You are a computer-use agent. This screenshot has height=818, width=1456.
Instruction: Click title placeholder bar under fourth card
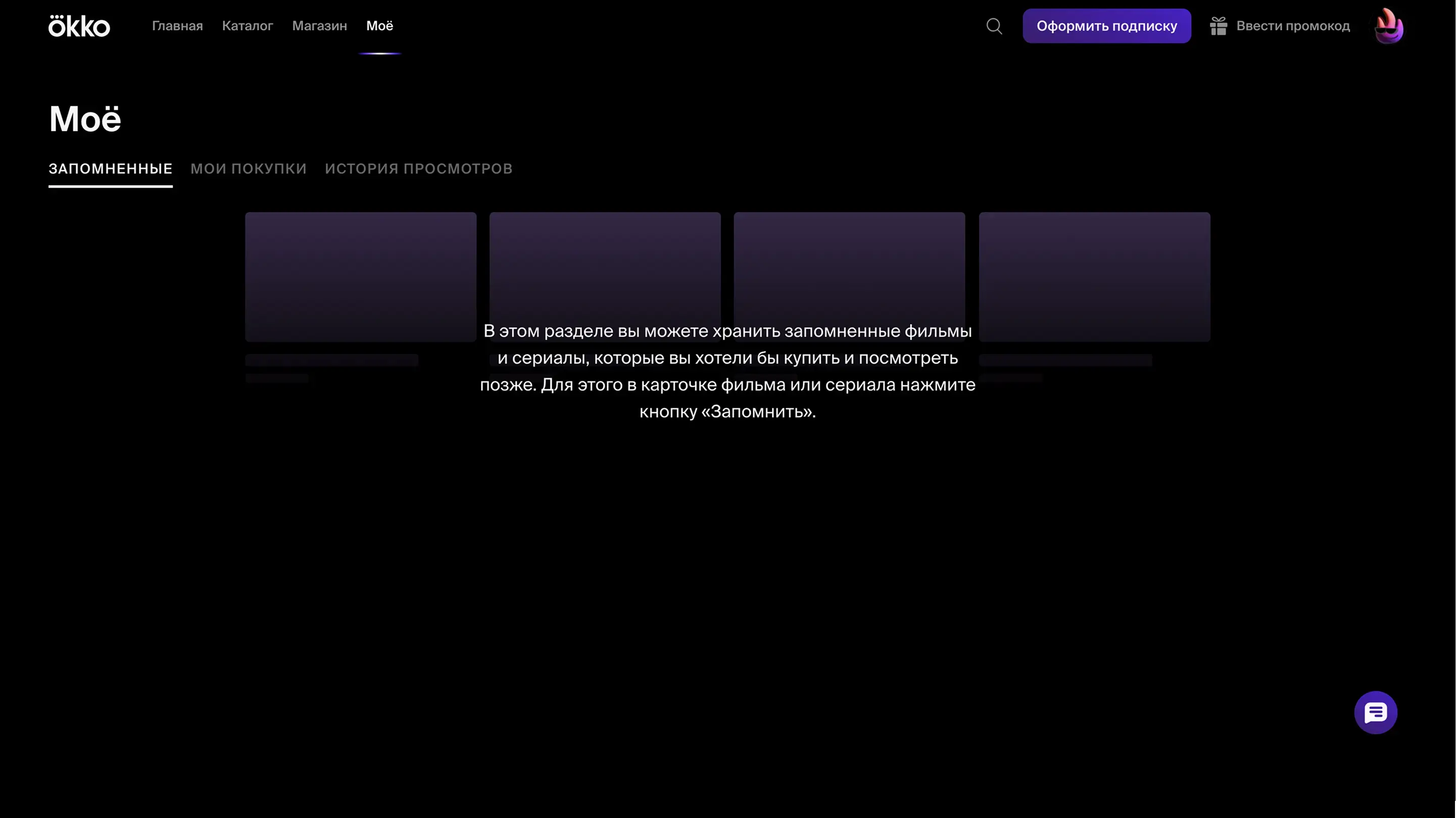click(1065, 360)
